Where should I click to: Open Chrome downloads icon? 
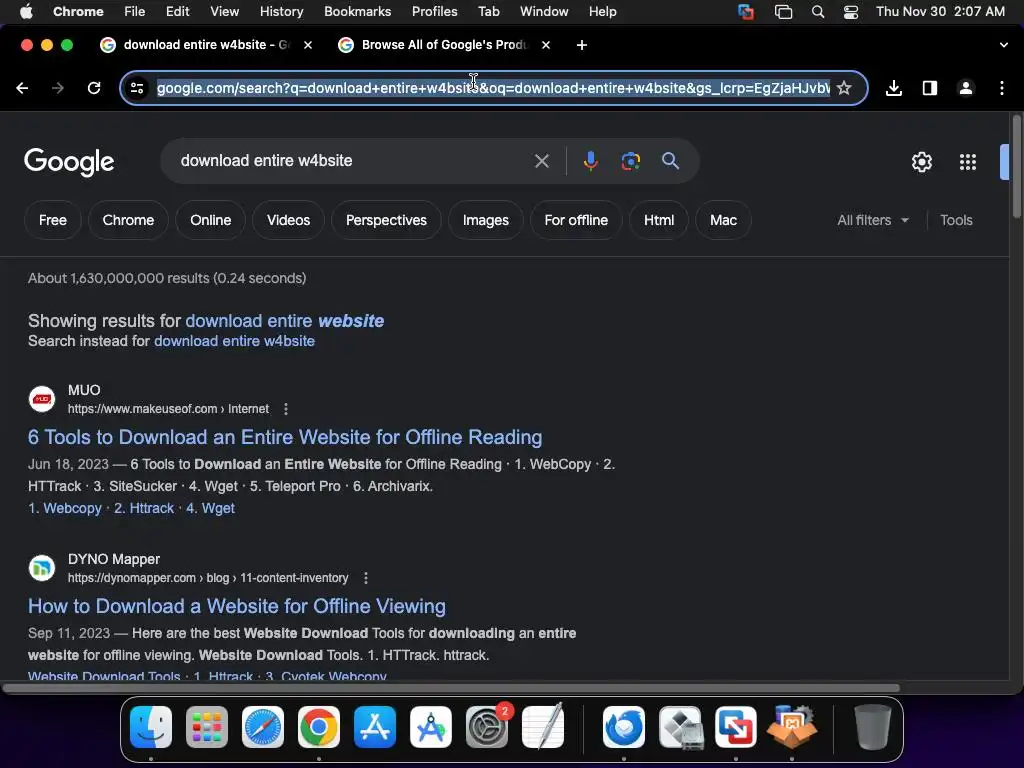(894, 88)
